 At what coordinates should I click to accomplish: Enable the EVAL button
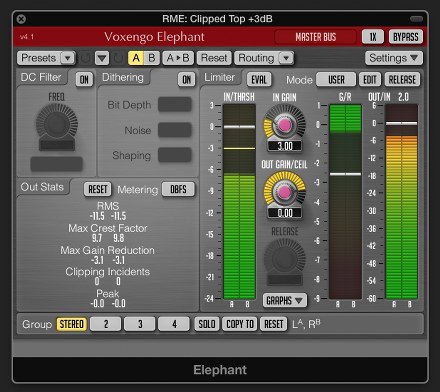[259, 79]
